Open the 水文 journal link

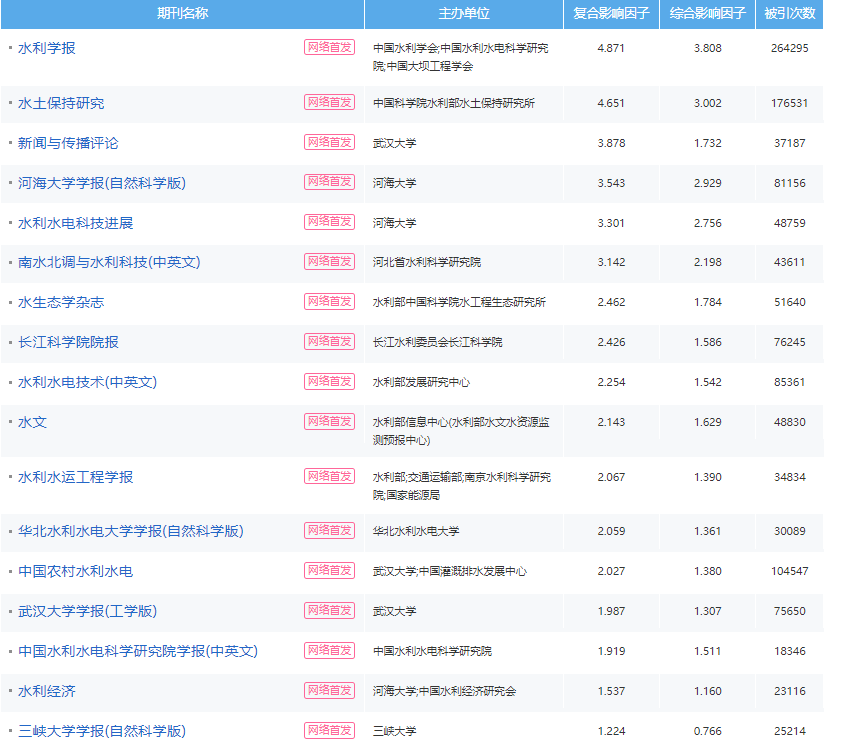coord(32,422)
